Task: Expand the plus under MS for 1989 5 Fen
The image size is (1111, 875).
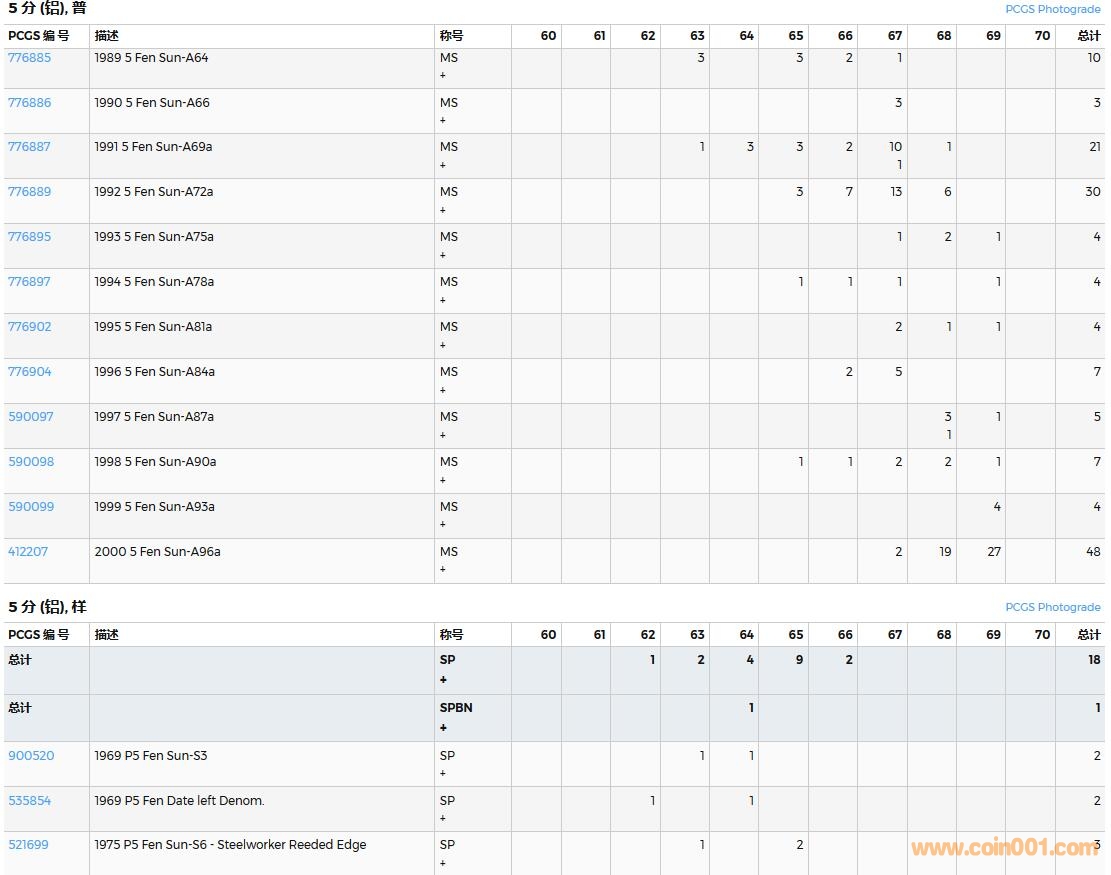Action: tap(443, 76)
